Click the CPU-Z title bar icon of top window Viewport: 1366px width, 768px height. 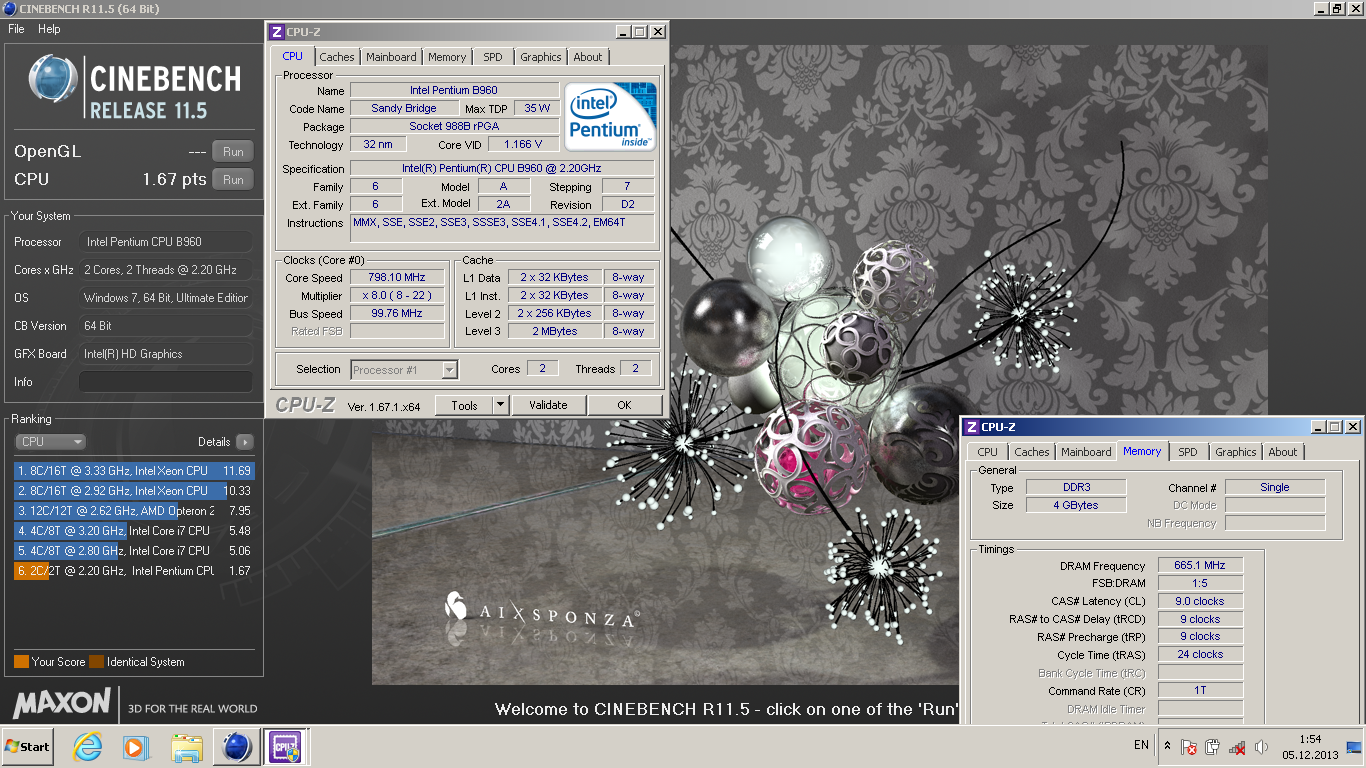278,32
